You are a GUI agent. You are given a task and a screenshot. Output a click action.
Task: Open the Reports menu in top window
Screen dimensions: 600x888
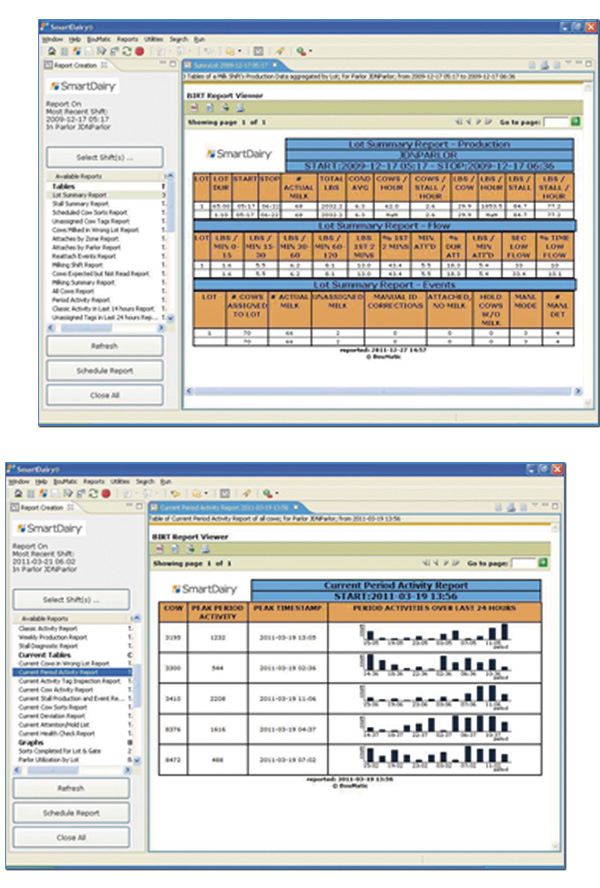(127, 40)
